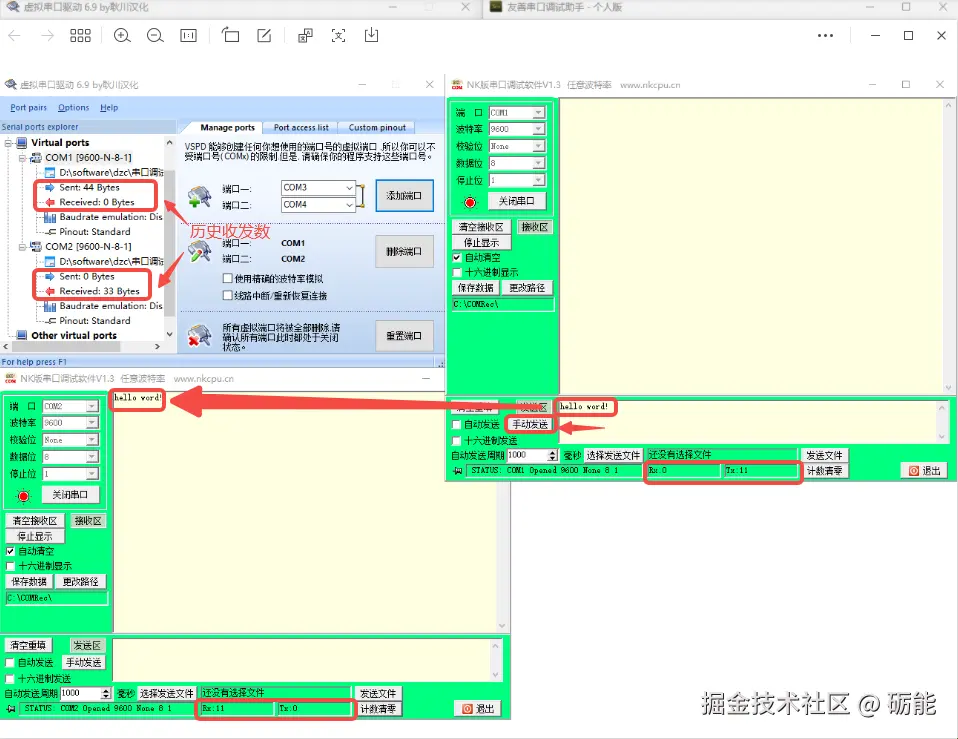
Task: Go to next image with forward arrow
Action: pyautogui.click(x=47, y=35)
